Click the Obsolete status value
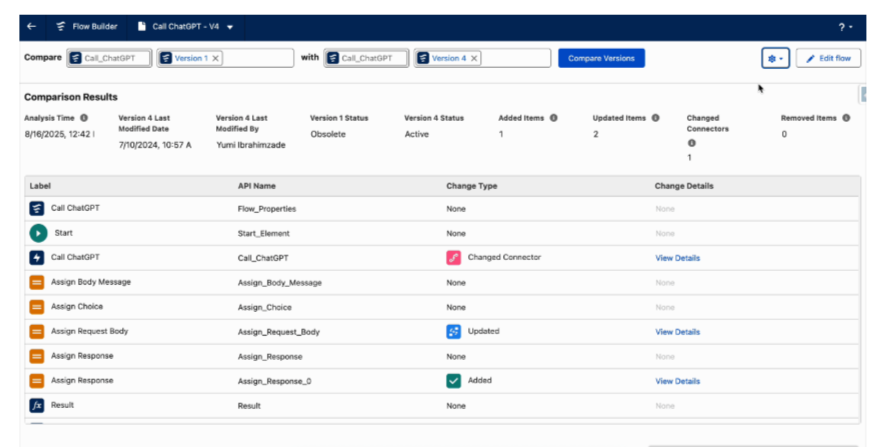The height and width of the screenshot is (447, 884). pyautogui.click(x=328, y=134)
